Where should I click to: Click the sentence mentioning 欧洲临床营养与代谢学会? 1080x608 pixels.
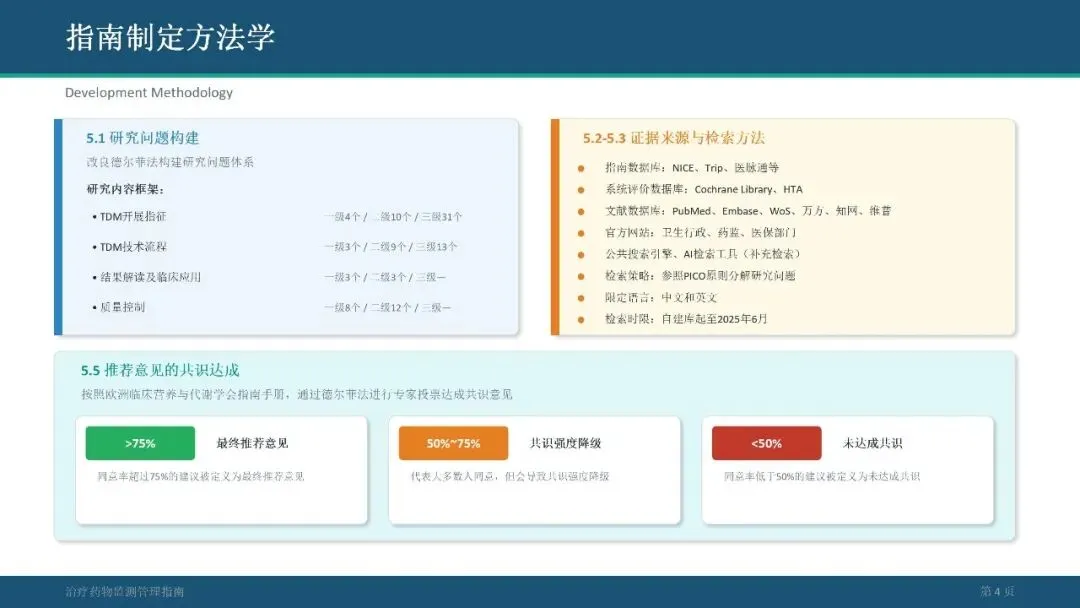coord(297,395)
